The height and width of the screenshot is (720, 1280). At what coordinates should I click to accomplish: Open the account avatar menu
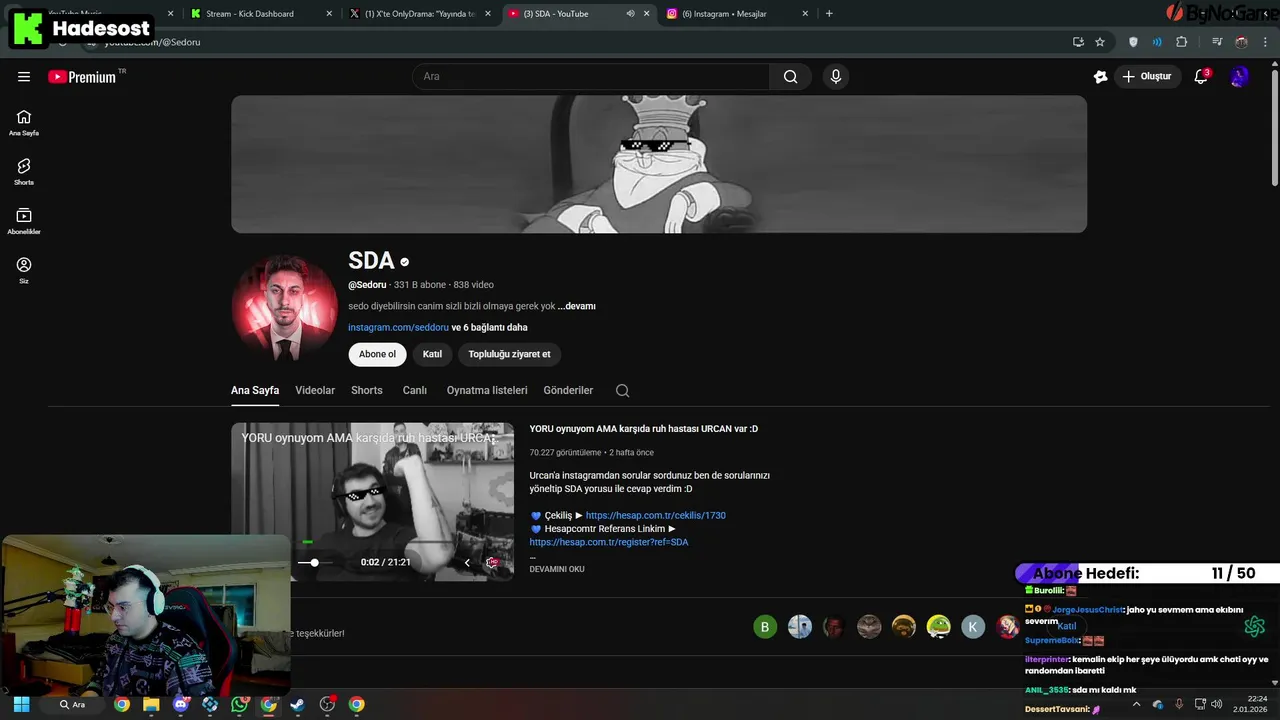point(1239,77)
